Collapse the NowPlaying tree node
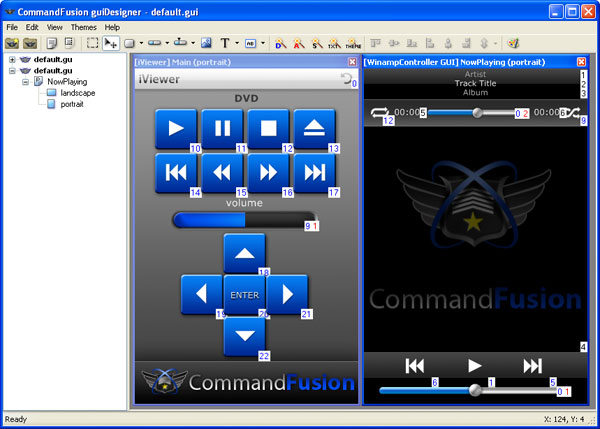600x429 pixels. coord(25,82)
